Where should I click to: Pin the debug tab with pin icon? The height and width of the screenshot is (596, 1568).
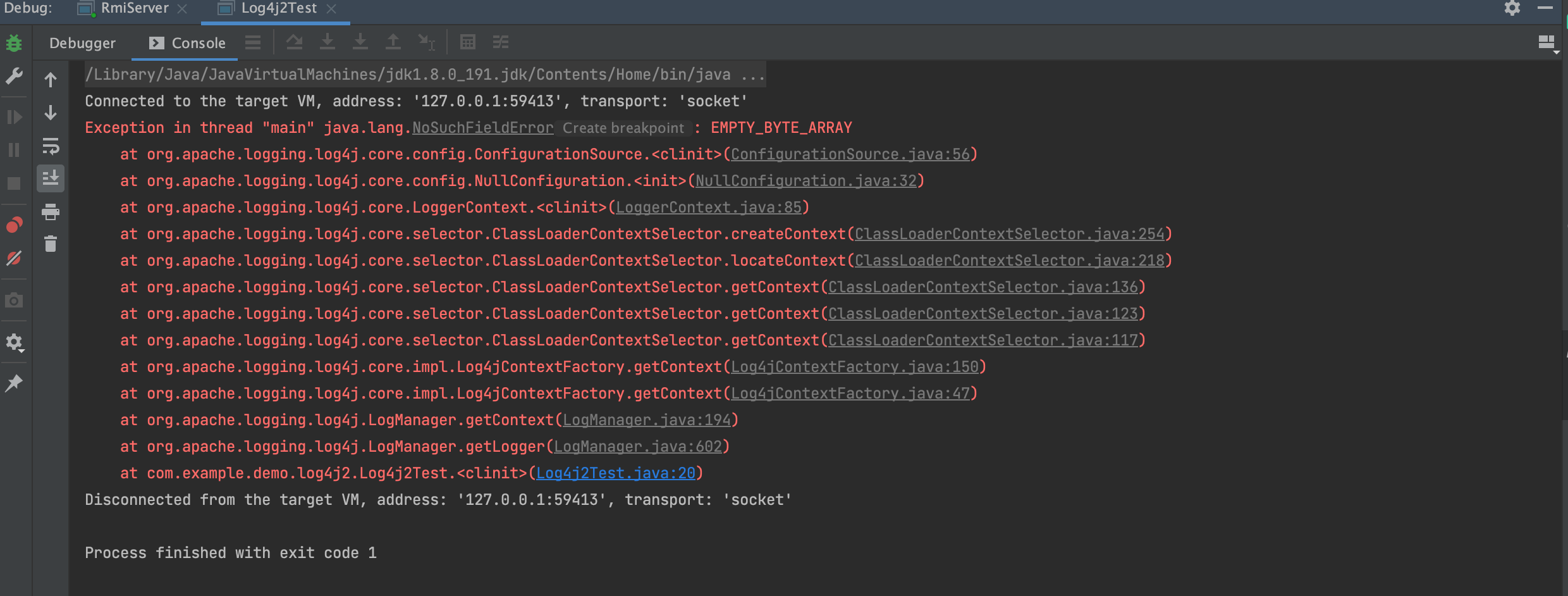tap(14, 383)
